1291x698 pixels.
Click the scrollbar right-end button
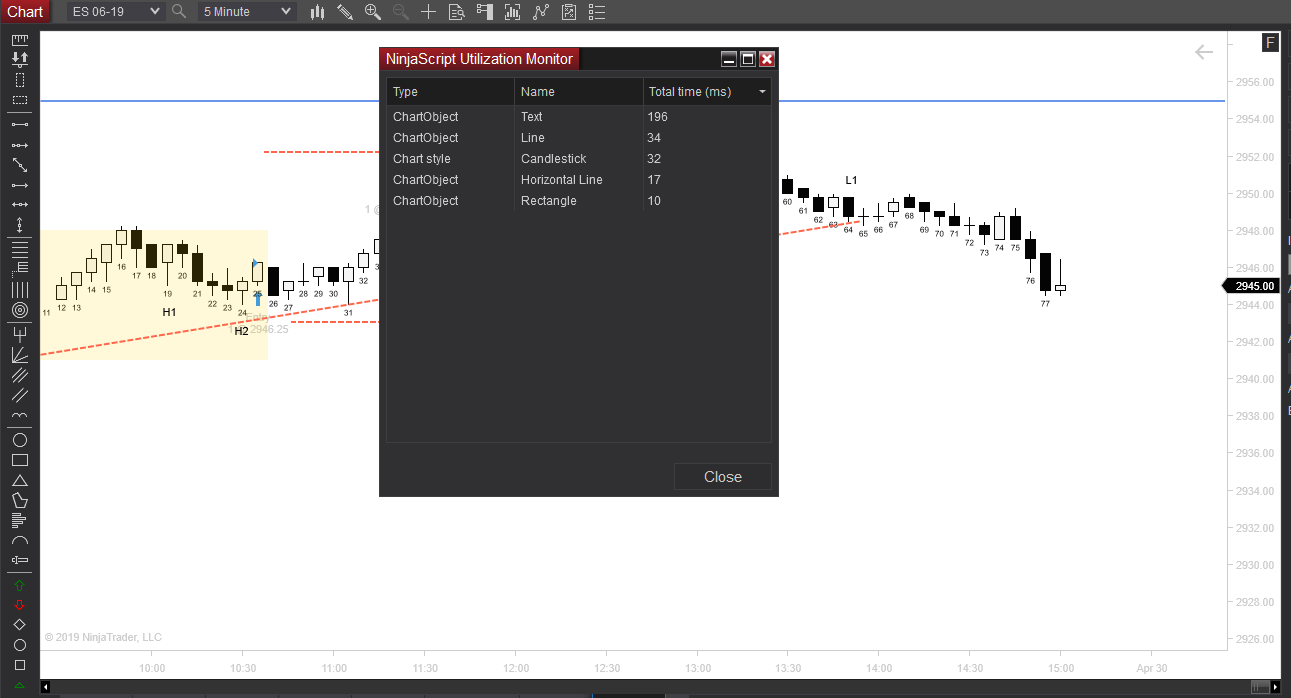[1275, 688]
